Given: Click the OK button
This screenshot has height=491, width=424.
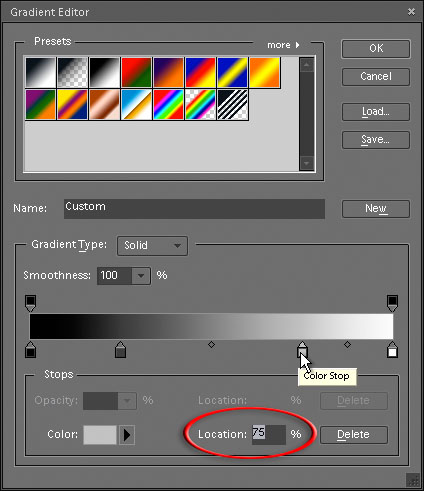Looking at the screenshot, I should pyautogui.click(x=376, y=49).
